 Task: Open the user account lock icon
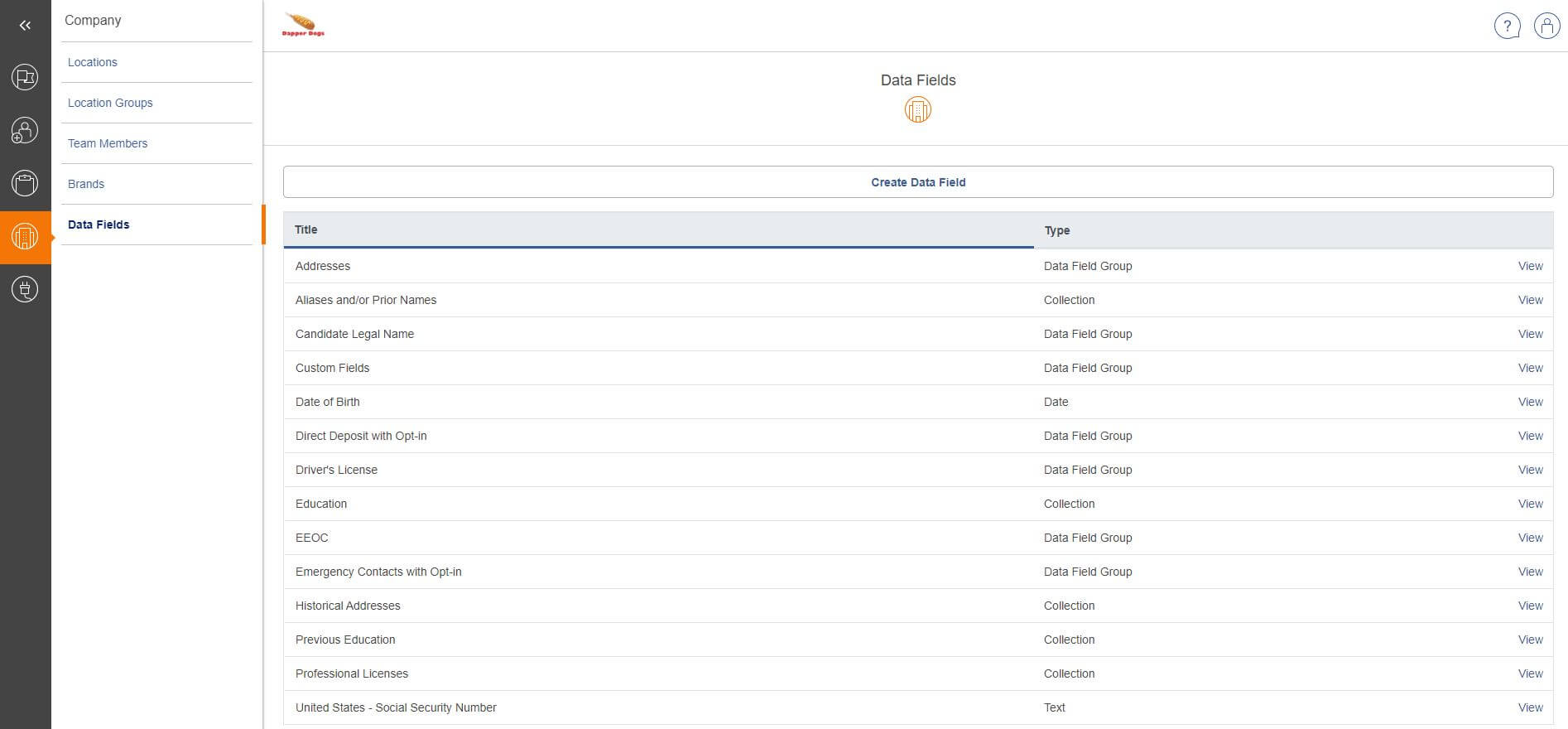(1546, 26)
